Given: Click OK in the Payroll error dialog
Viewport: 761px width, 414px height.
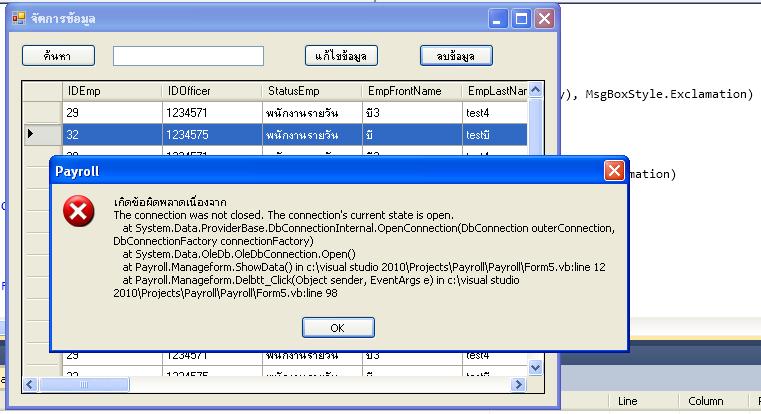Looking at the screenshot, I should click(x=338, y=328).
